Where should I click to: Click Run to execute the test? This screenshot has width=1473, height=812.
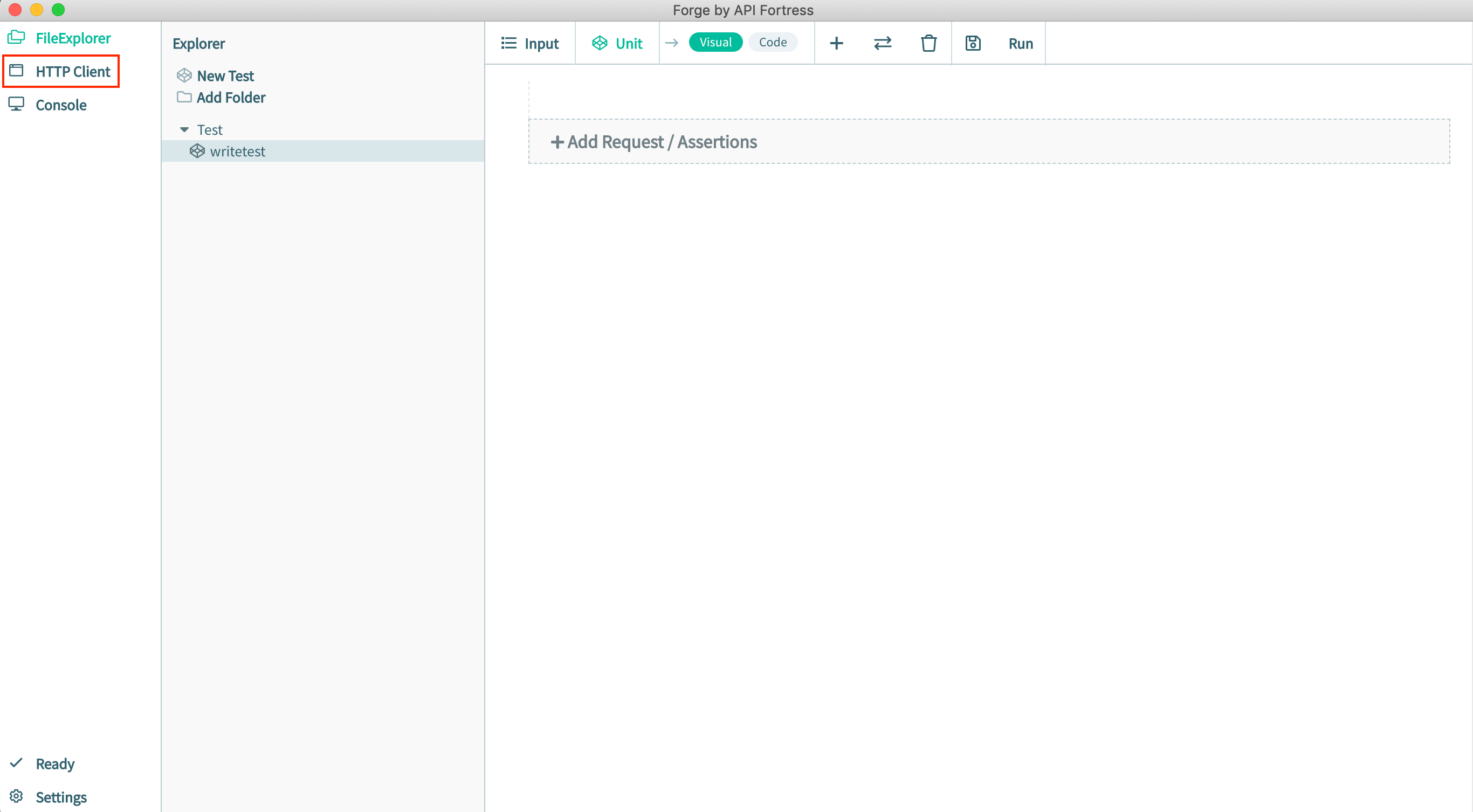[x=1019, y=43]
